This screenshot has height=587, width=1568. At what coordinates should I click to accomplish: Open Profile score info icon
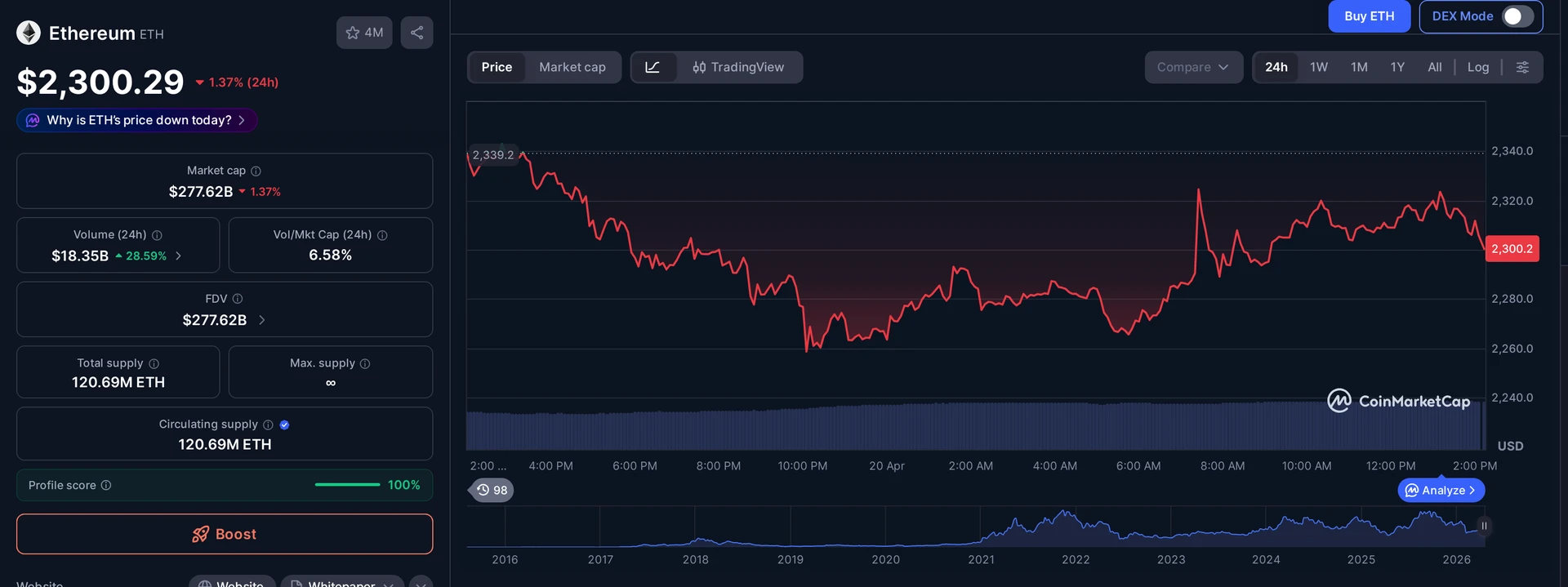(x=106, y=485)
